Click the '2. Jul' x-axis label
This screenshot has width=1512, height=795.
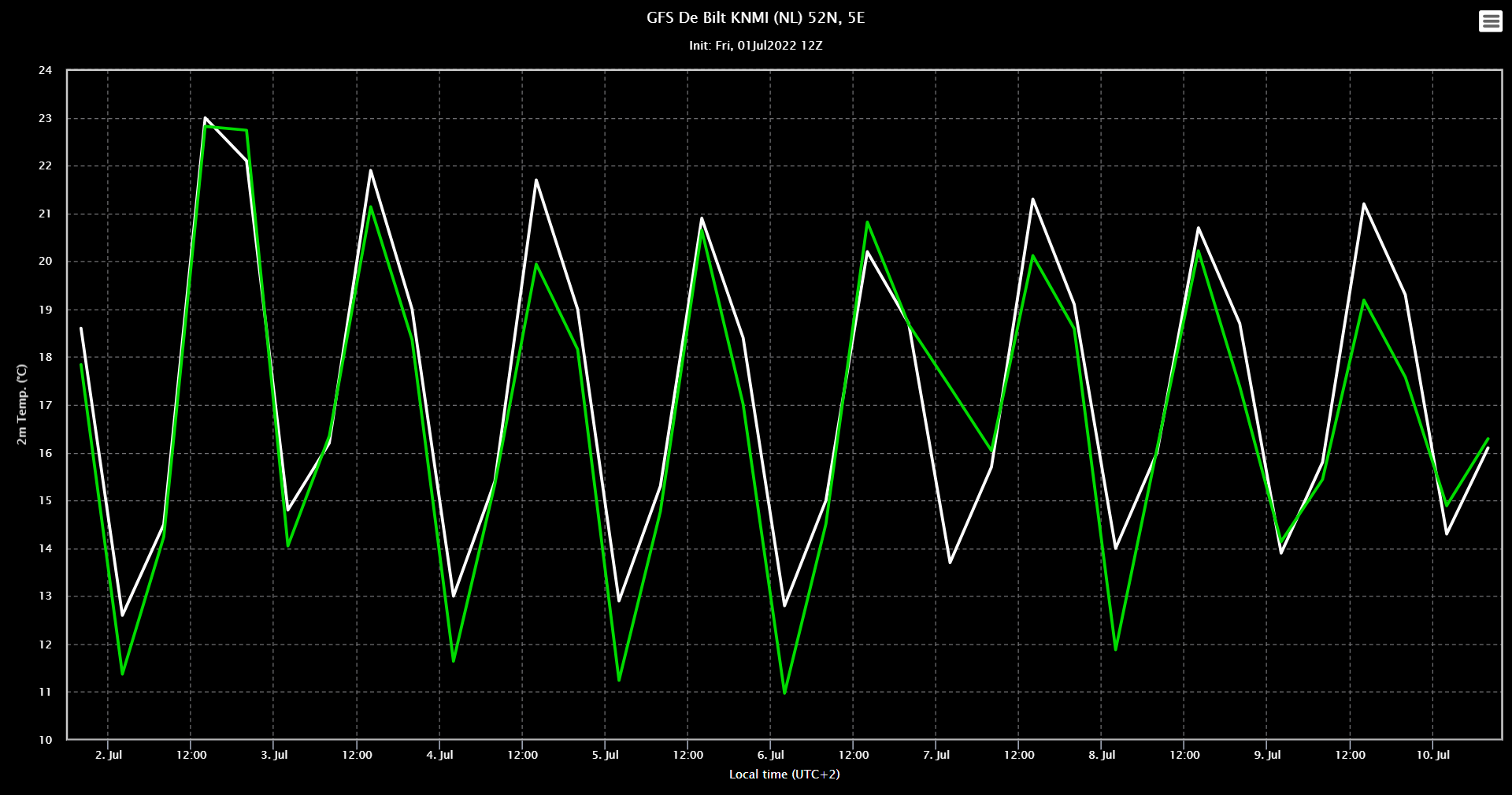tap(109, 755)
